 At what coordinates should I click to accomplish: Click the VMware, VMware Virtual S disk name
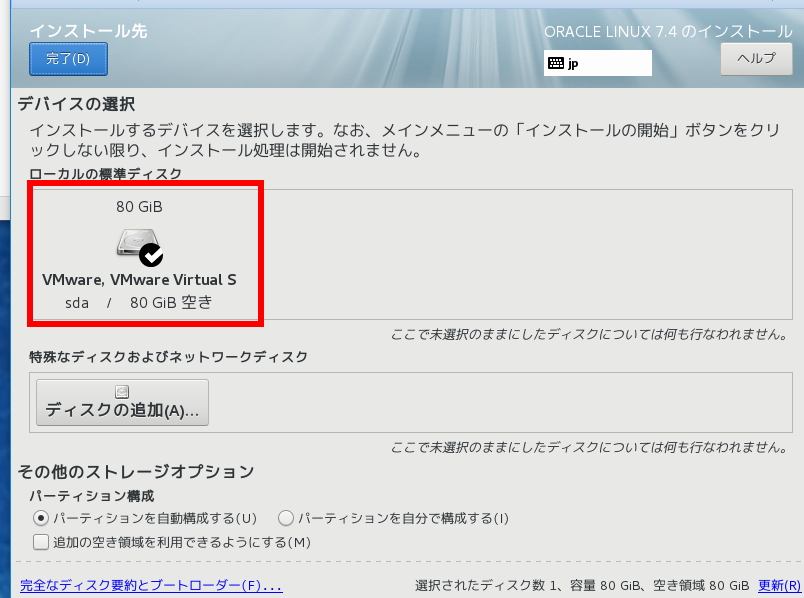pos(139,280)
